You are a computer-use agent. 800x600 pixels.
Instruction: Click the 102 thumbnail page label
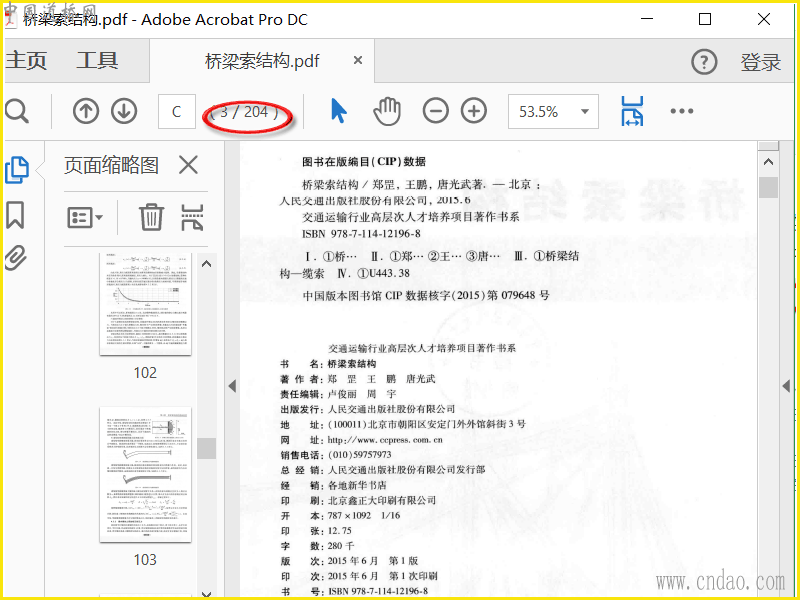click(145, 373)
